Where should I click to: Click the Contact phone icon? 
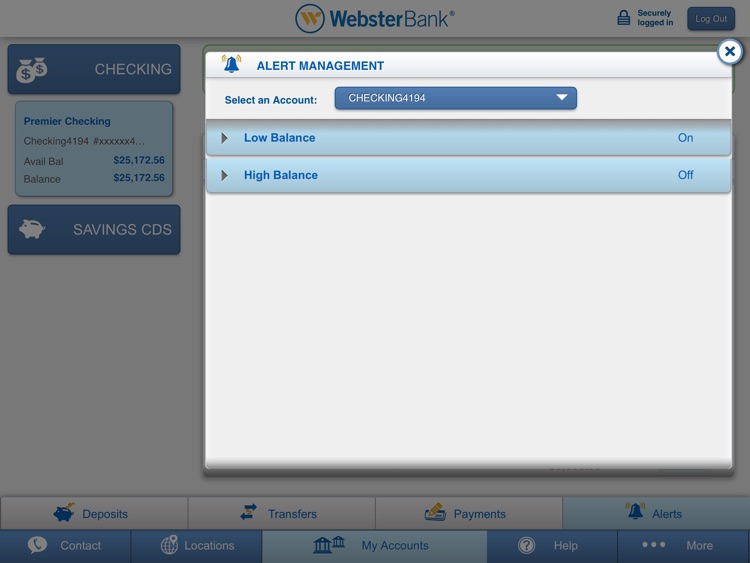click(37, 545)
